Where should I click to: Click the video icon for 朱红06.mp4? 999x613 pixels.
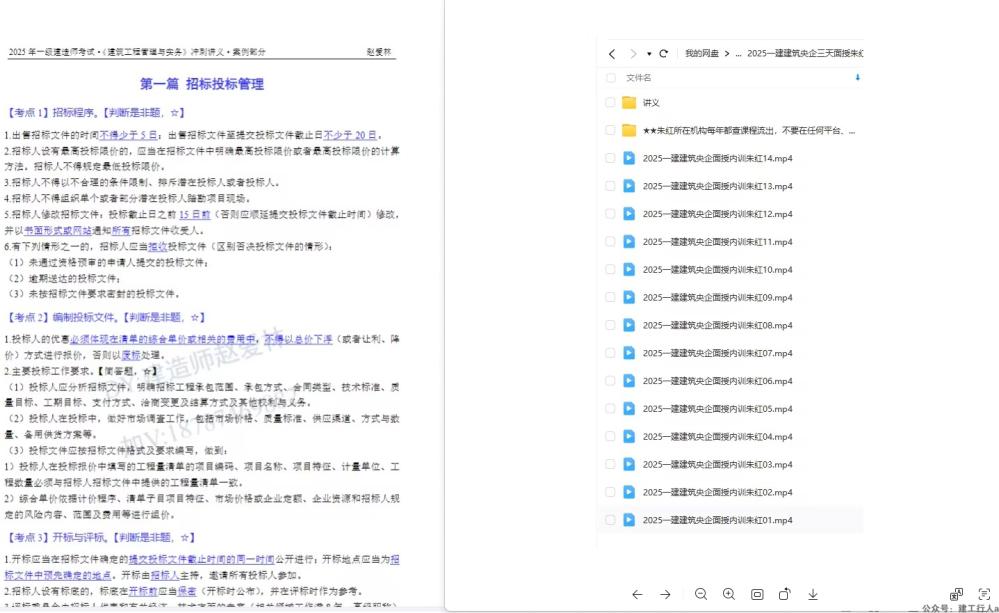pyautogui.click(x=629, y=381)
